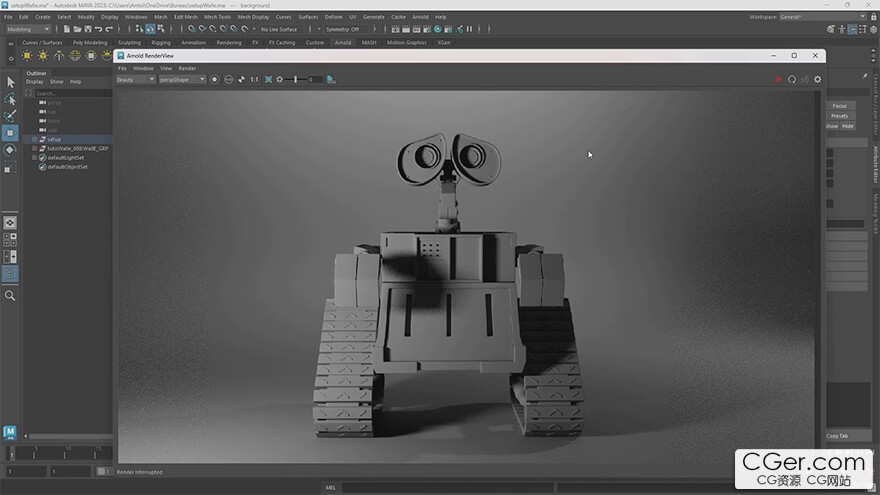Select defaultObjectSet in Outliner
This screenshot has width=880, height=495.
pyautogui.click(x=67, y=167)
